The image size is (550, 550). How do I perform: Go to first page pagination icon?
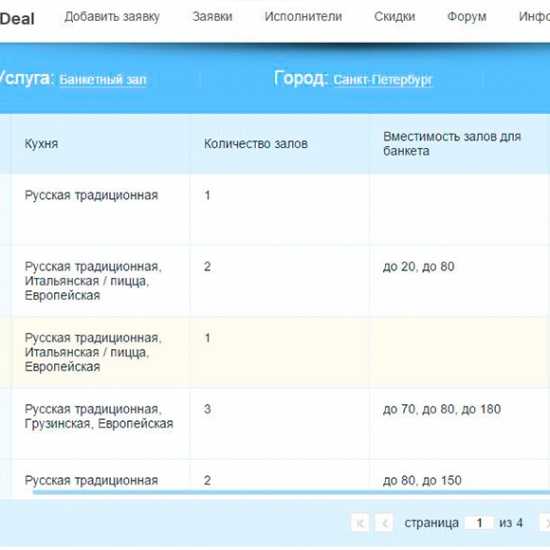click(x=360, y=523)
